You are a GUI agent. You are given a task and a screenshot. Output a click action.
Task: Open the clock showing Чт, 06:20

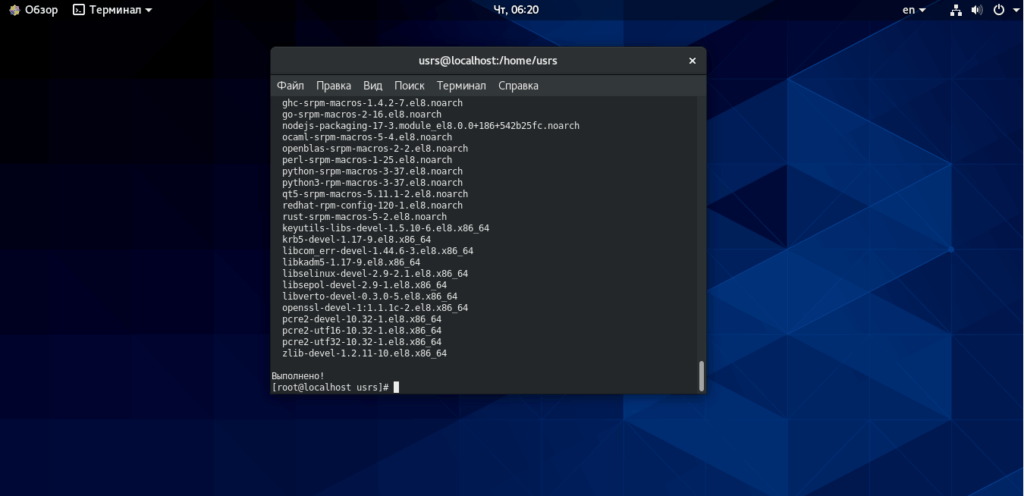tap(516, 10)
